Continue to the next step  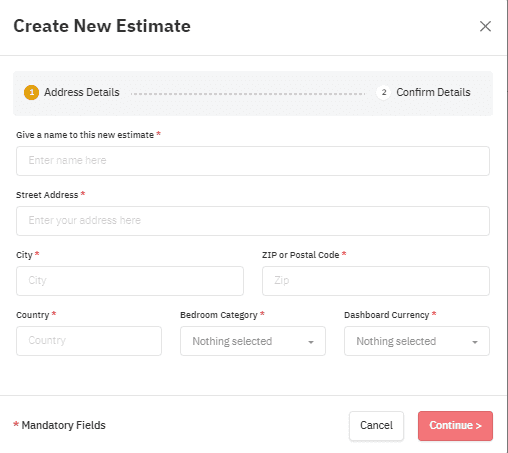tap(455, 426)
